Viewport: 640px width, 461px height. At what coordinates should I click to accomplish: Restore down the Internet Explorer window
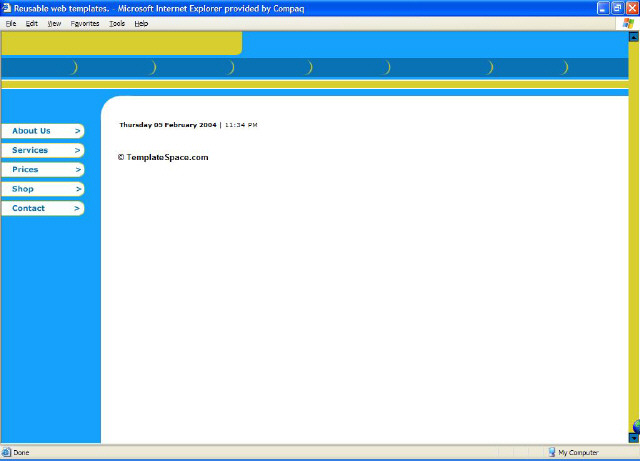(x=617, y=8)
